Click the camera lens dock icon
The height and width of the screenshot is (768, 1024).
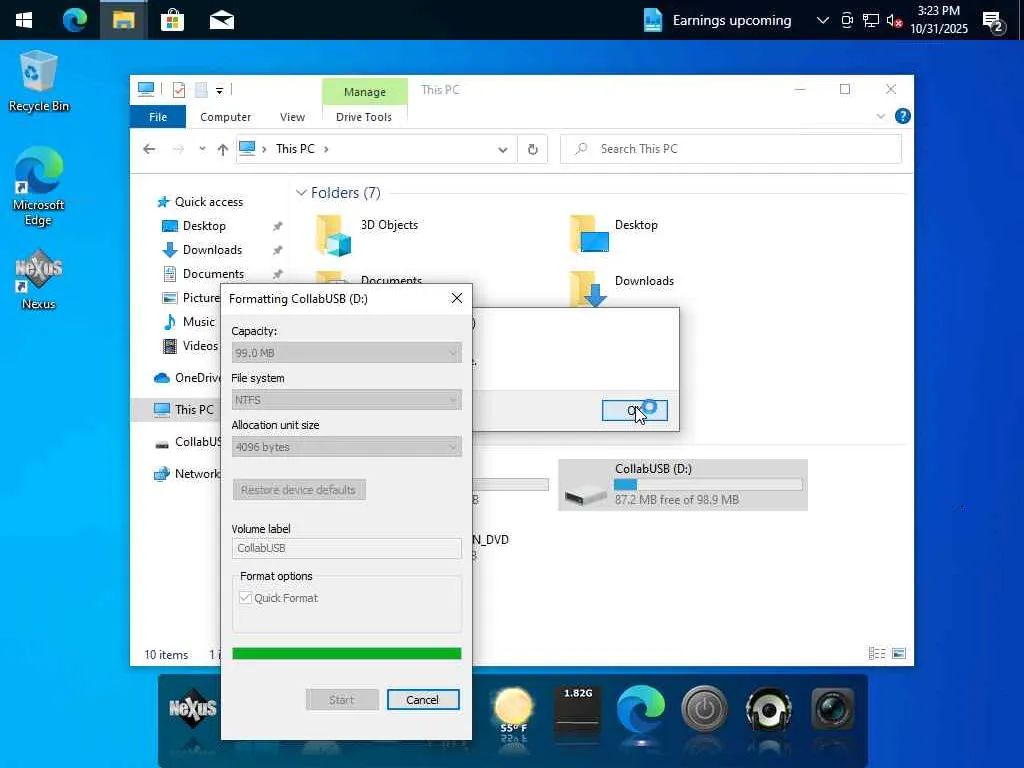coord(833,708)
